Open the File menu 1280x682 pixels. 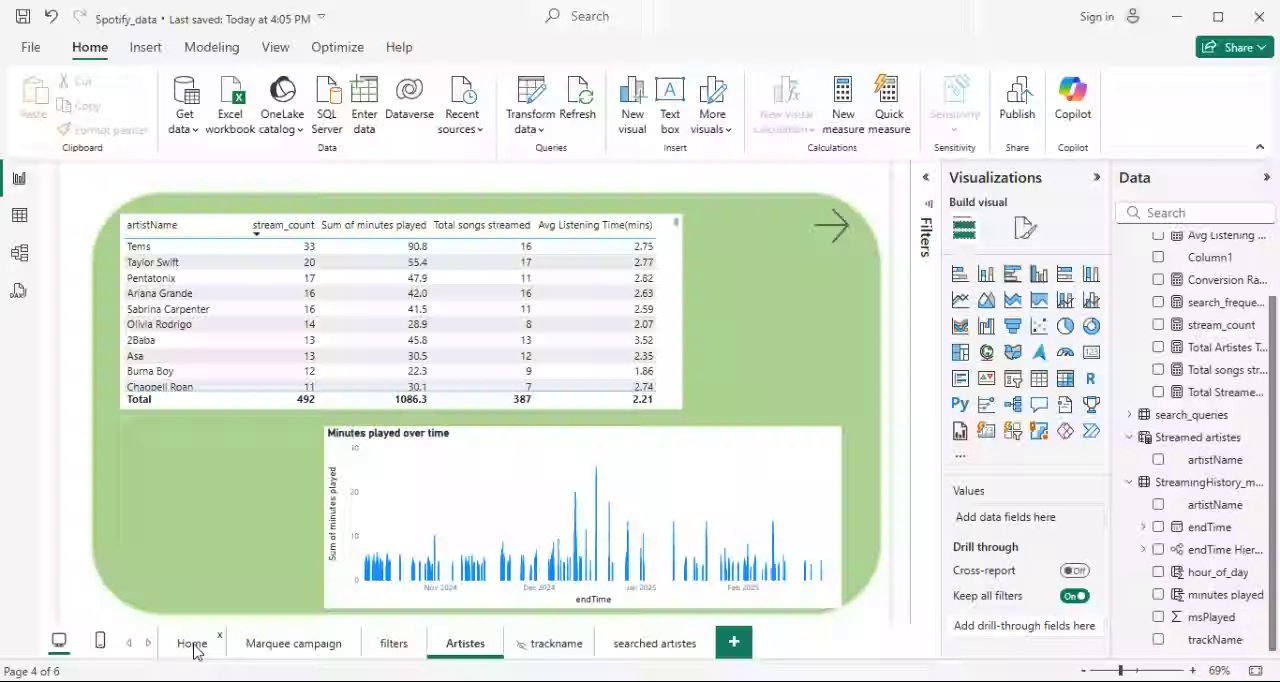click(31, 47)
